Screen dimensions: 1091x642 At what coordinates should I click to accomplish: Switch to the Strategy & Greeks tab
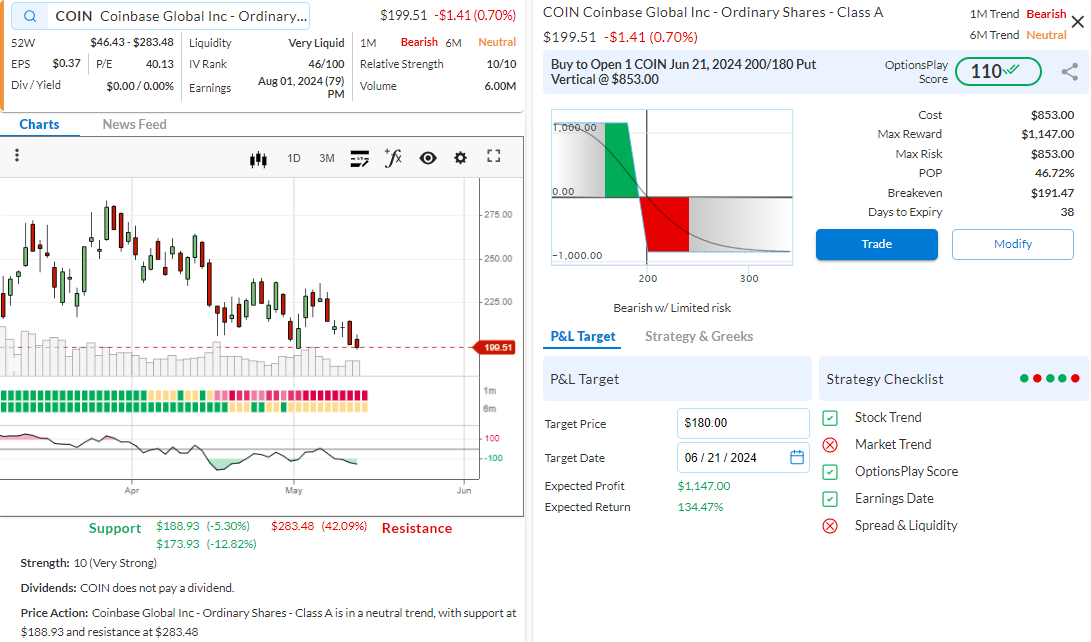(699, 337)
